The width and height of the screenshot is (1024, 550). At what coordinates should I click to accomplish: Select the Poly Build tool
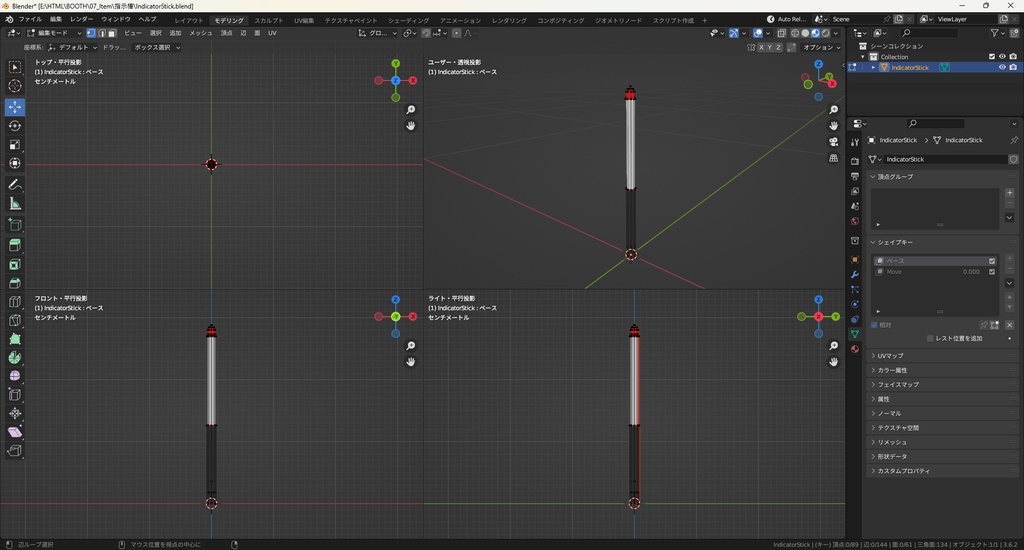14,339
